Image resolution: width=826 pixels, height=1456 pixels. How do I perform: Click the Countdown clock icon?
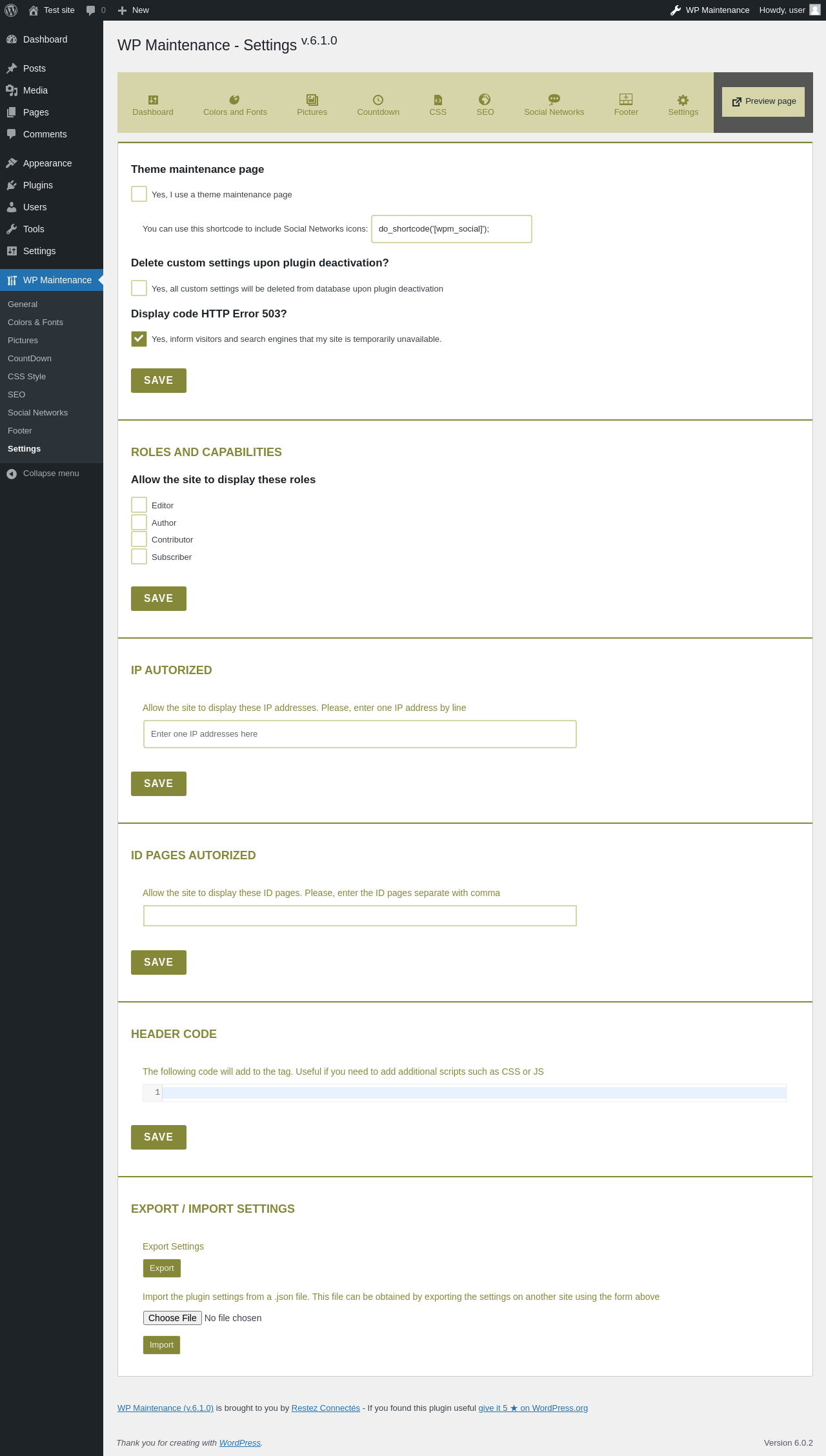point(378,99)
